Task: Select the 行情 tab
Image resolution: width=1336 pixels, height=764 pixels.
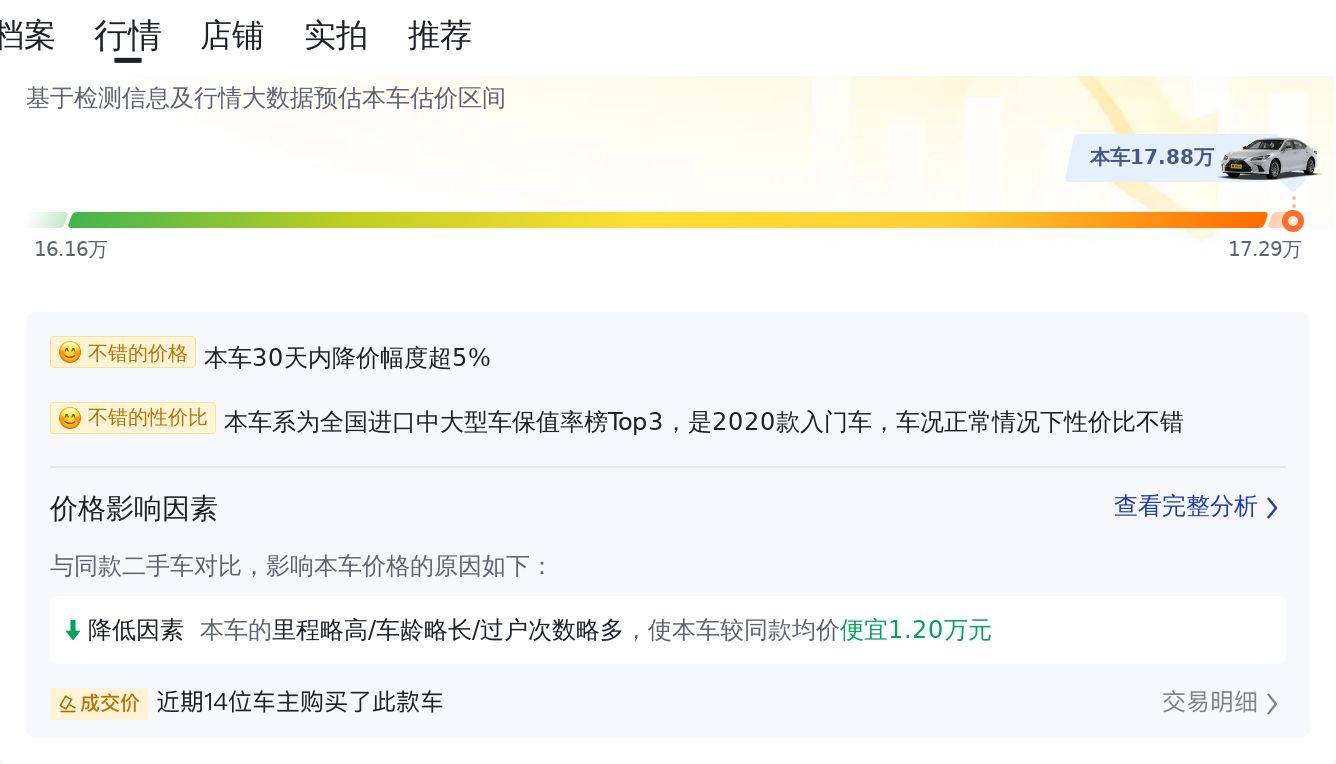Action: [x=128, y=36]
